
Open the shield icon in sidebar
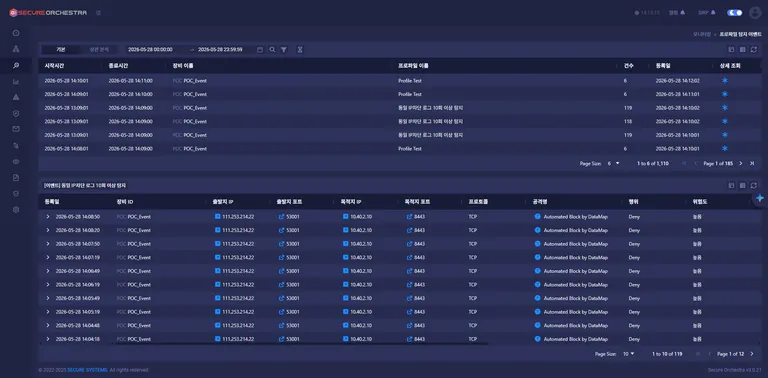[16, 113]
